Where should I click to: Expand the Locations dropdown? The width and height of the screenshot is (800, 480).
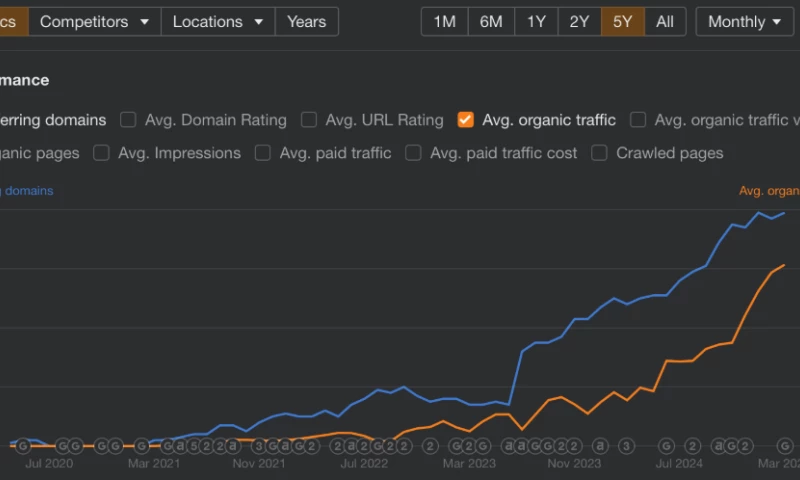click(x=218, y=21)
